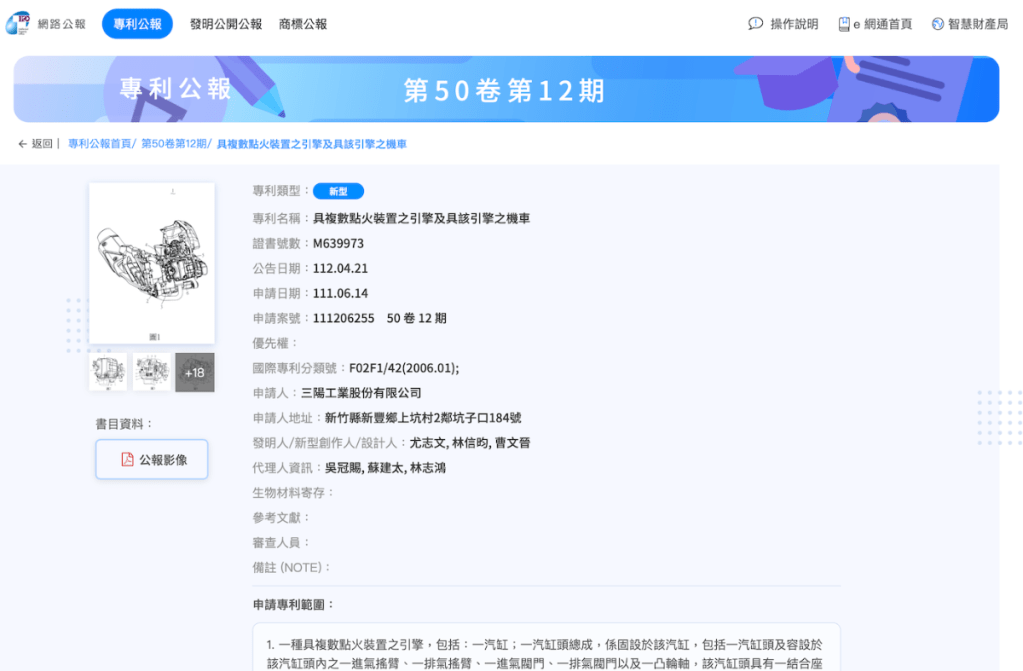Click the 新型 patent type badge
1023x671 pixels.
point(338,191)
